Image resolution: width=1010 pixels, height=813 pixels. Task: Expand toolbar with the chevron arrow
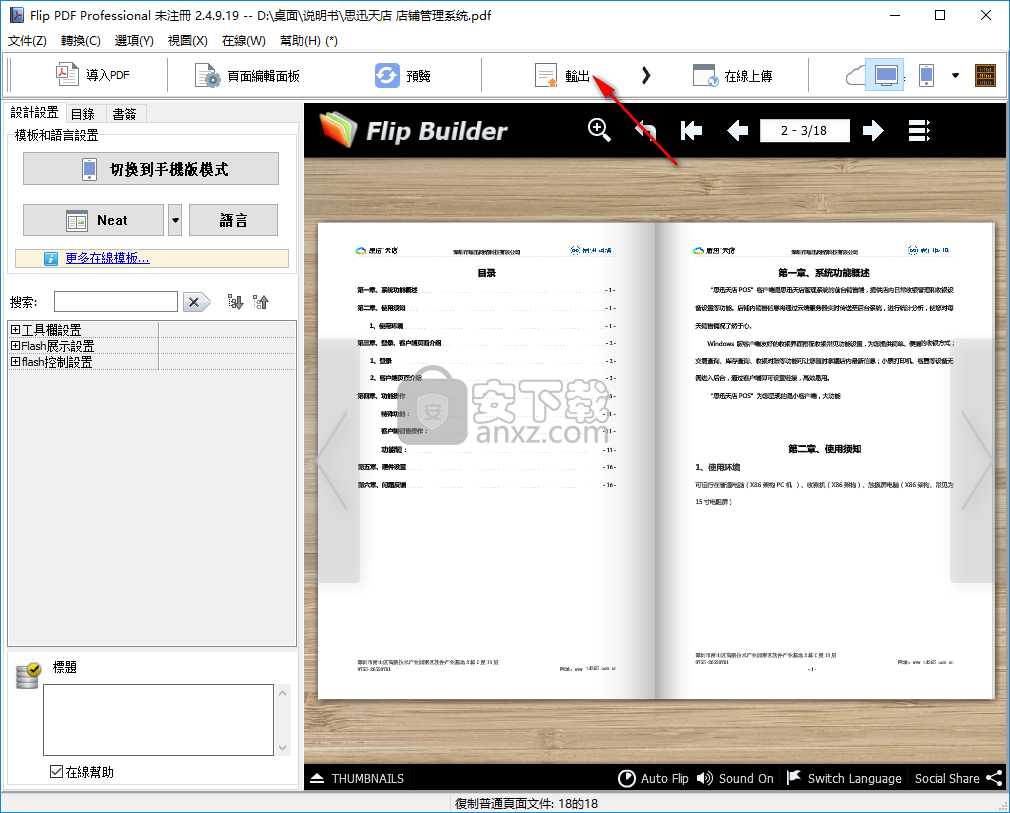click(645, 76)
